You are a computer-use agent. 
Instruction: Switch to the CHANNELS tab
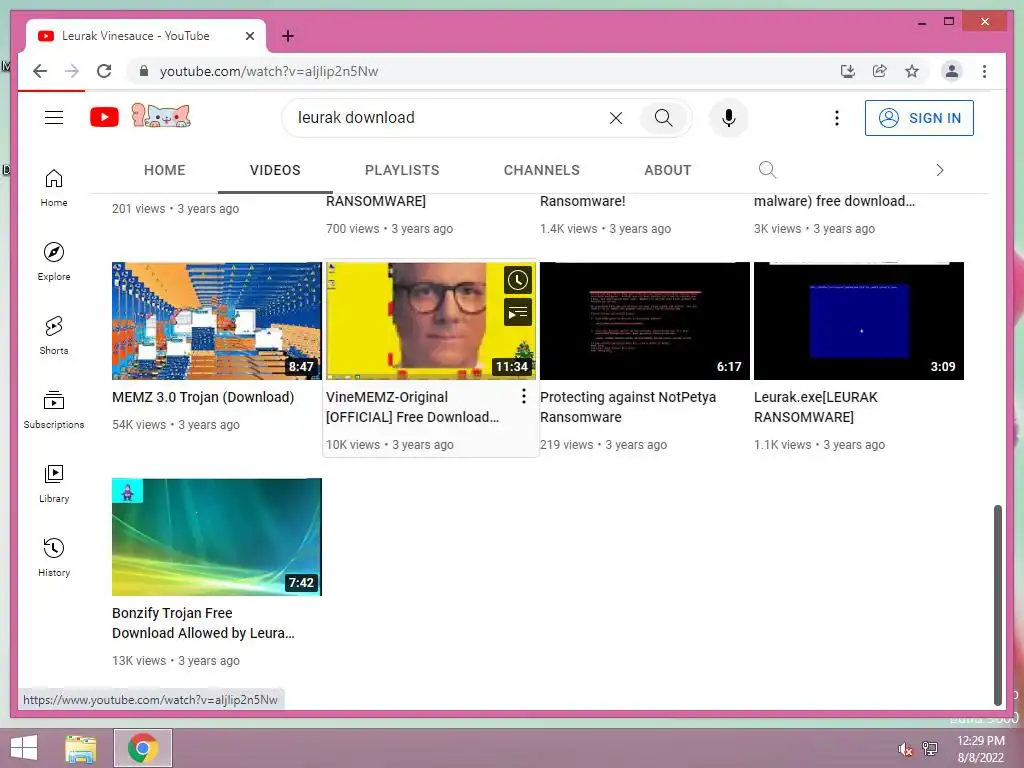tap(541, 170)
